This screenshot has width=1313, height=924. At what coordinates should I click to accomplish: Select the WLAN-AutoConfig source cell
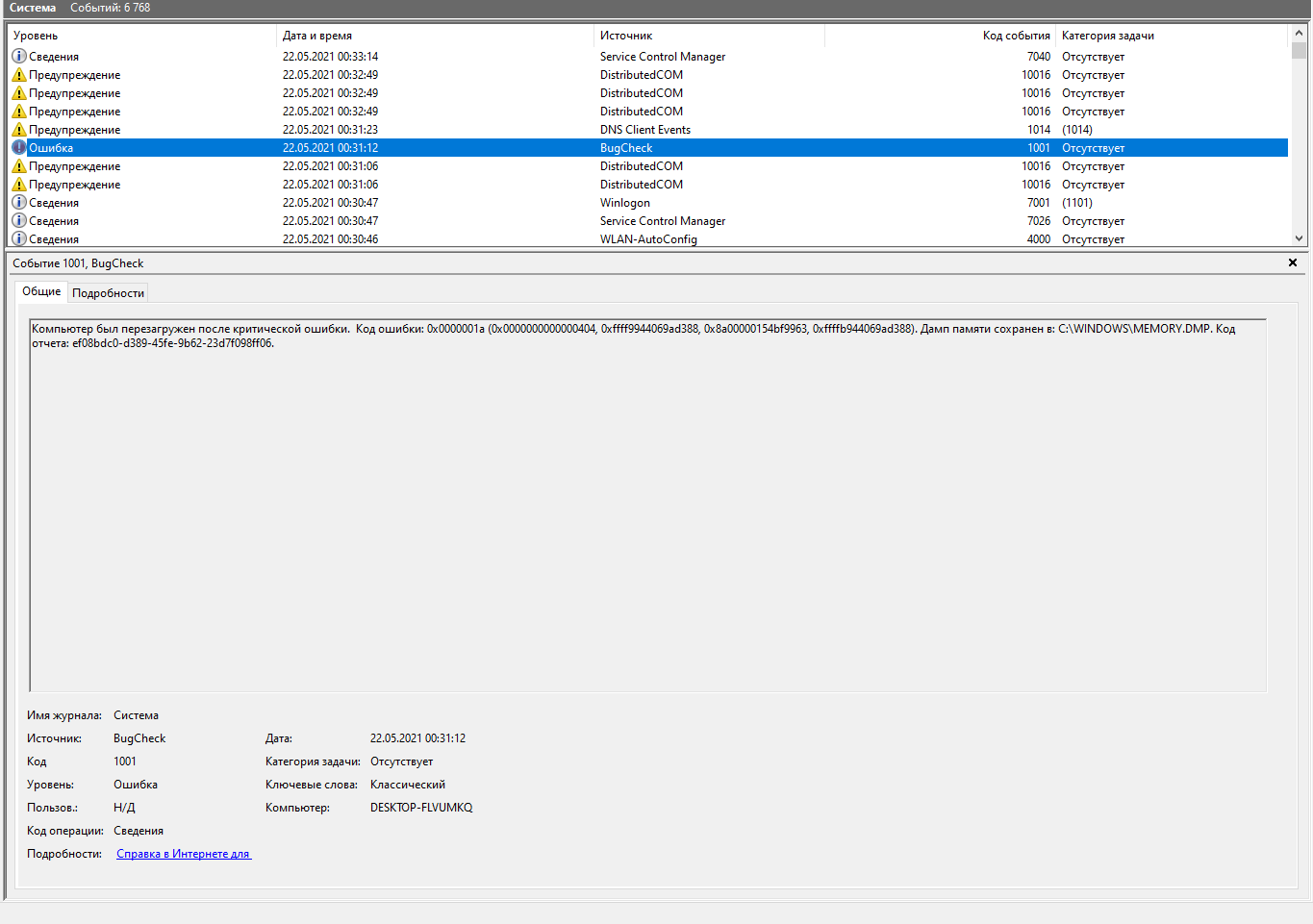[x=648, y=239]
